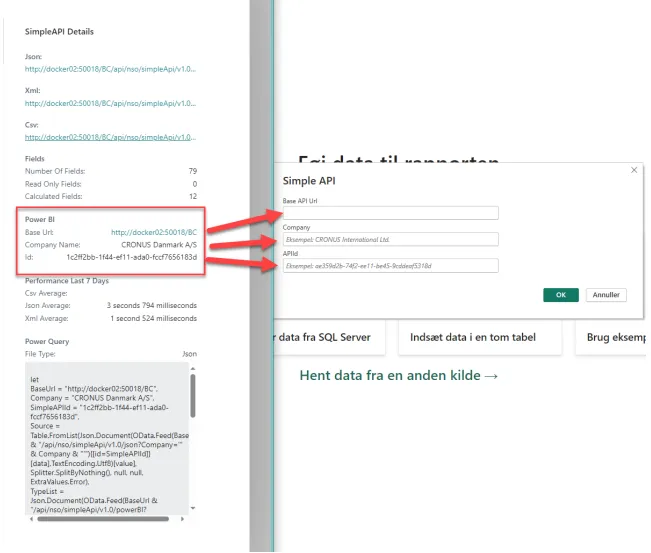The width and height of the screenshot is (651, 553).
Task: Close the Simple API dialog
Action: (x=634, y=170)
